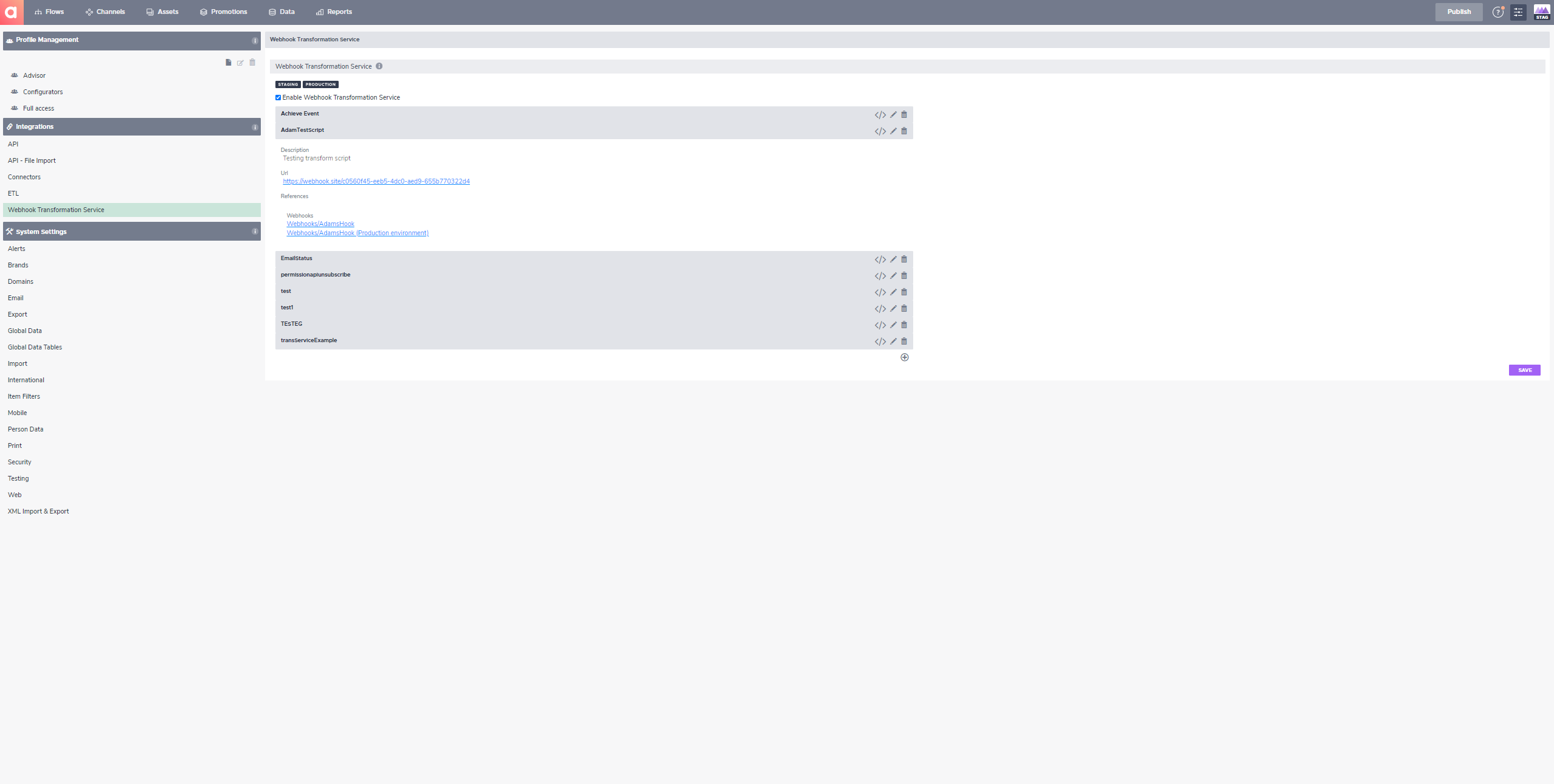Image resolution: width=1554 pixels, height=784 pixels.
Task: Toggle Enable Webhook Transformation Service checkbox
Action: [x=278, y=98]
